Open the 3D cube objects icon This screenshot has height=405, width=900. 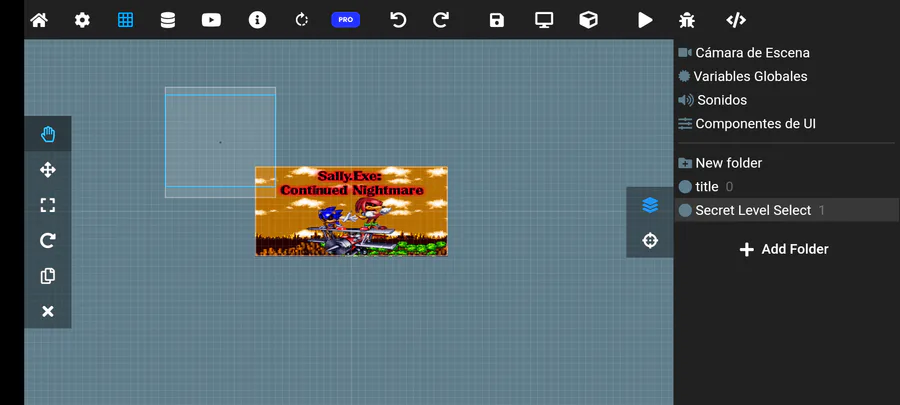tap(588, 20)
